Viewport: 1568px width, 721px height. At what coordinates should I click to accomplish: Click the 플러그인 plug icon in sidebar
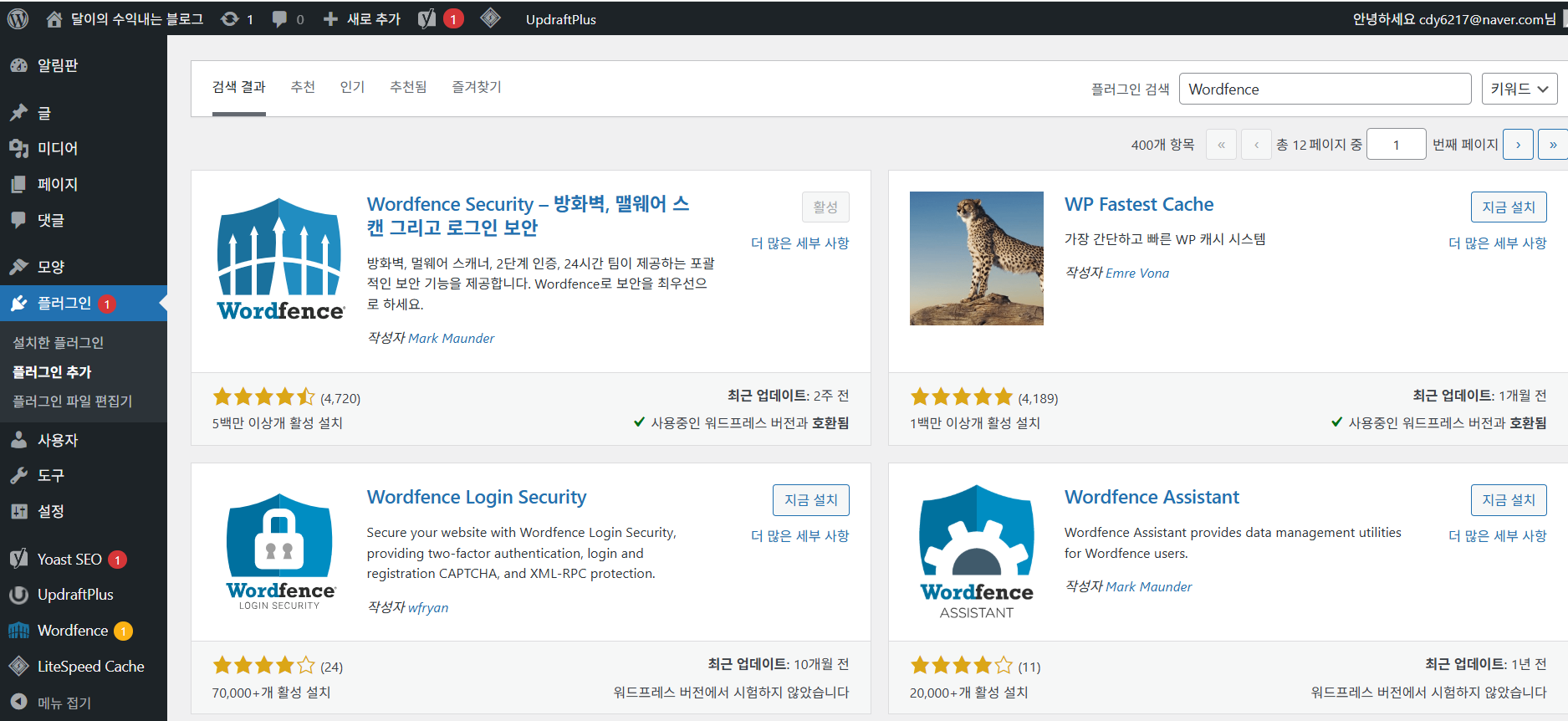18,303
